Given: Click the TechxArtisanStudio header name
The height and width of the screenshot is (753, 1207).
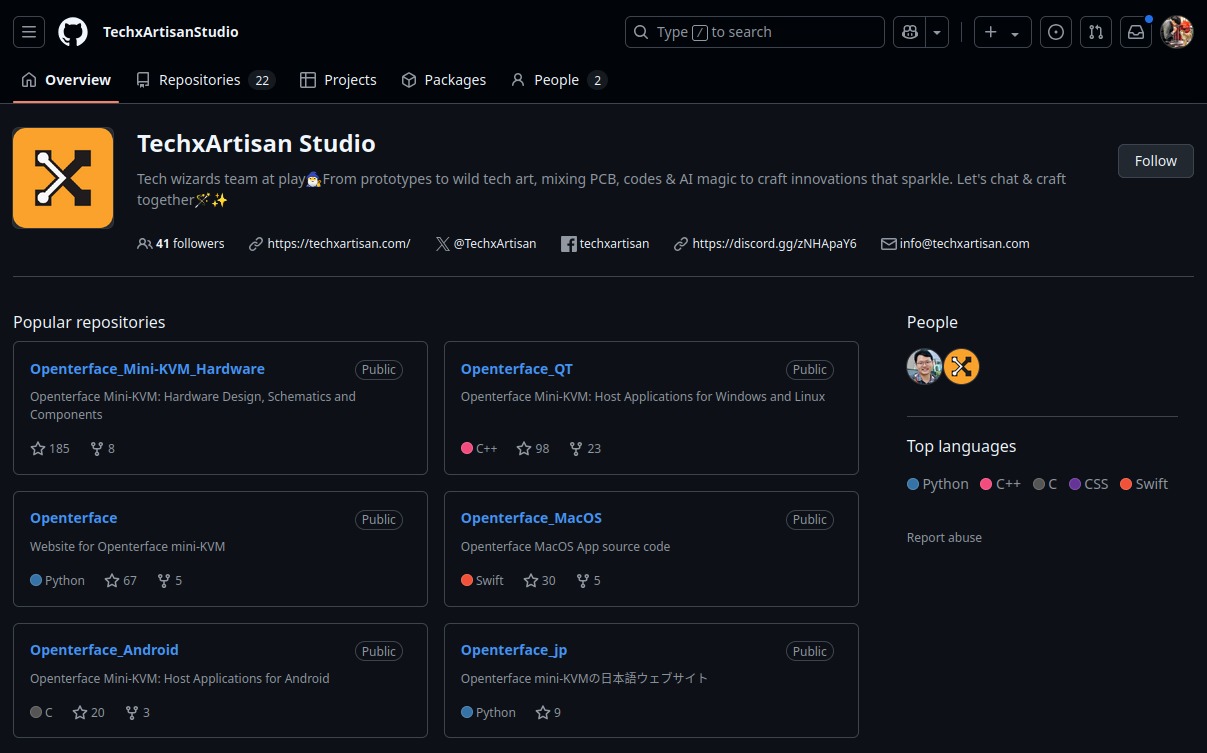Looking at the screenshot, I should [171, 32].
